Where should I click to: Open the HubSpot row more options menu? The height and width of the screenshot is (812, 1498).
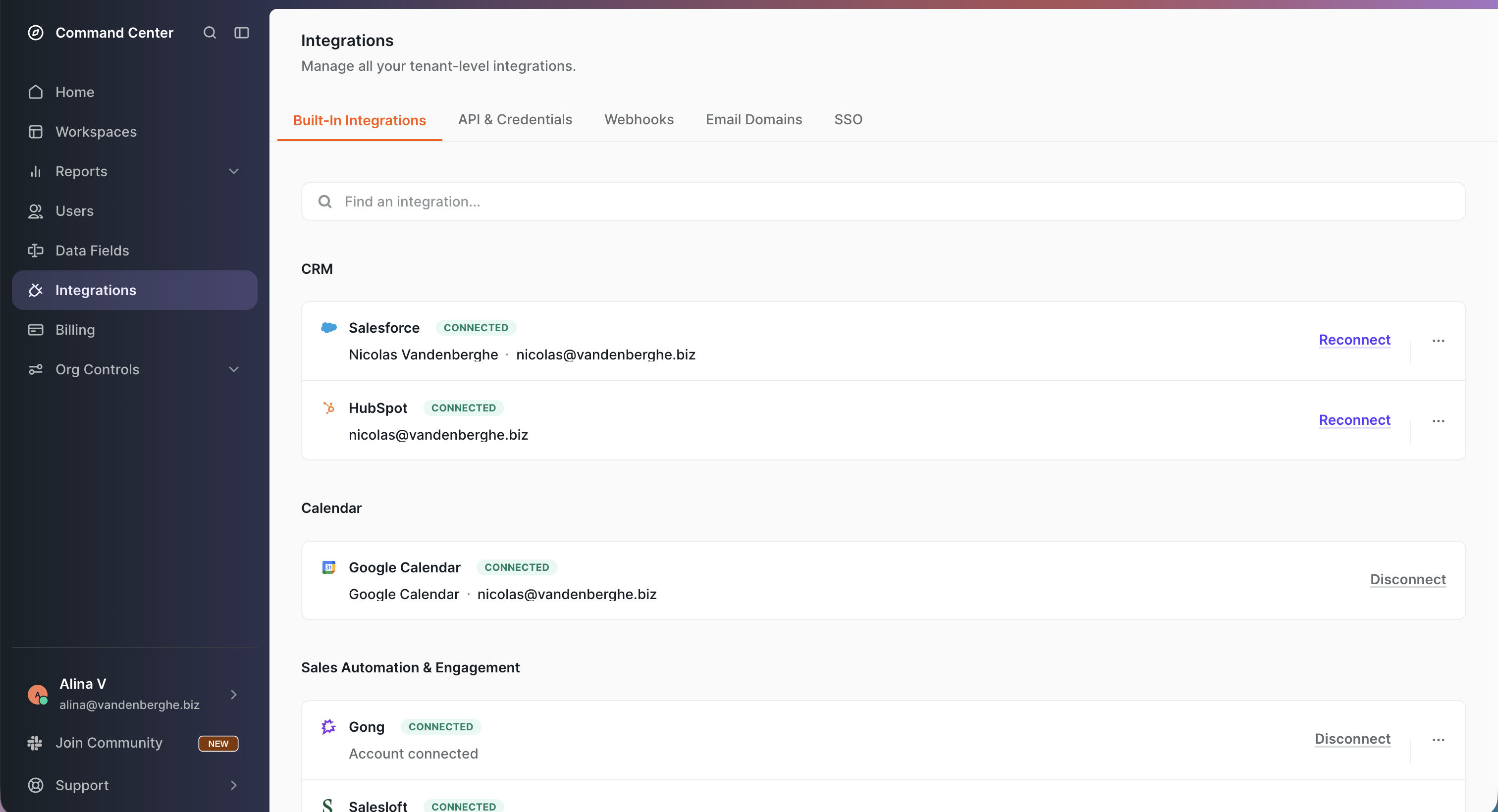click(x=1438, y=421)
